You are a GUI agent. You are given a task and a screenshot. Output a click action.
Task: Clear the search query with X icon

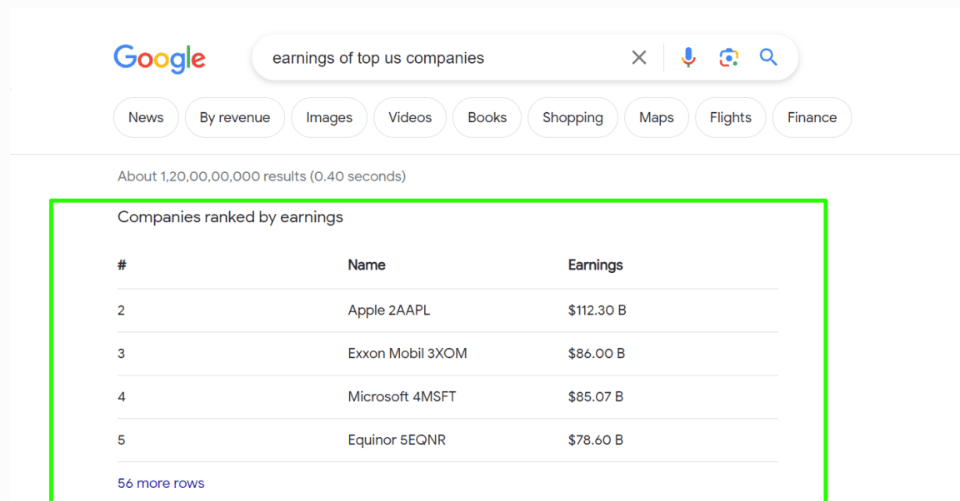coord(639,58)
